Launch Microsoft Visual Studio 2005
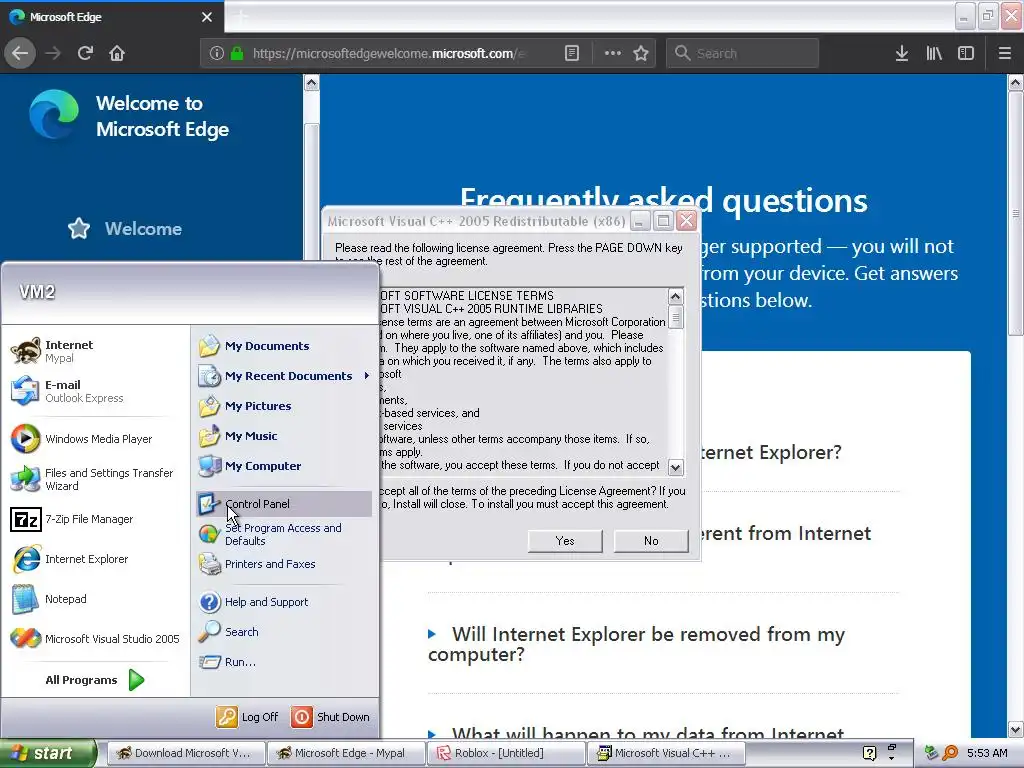 tap(95, 639)
